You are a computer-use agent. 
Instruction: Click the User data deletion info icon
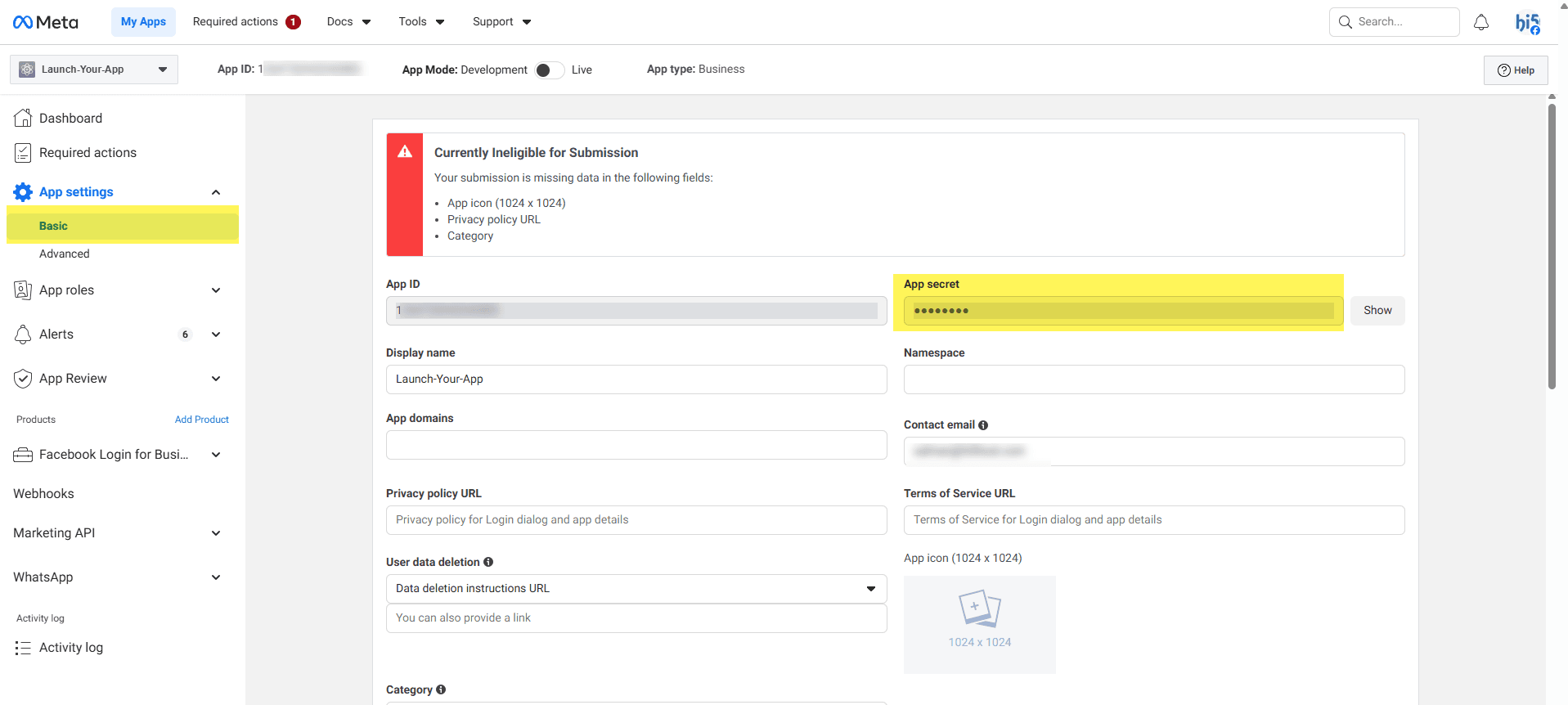[488, 562]
